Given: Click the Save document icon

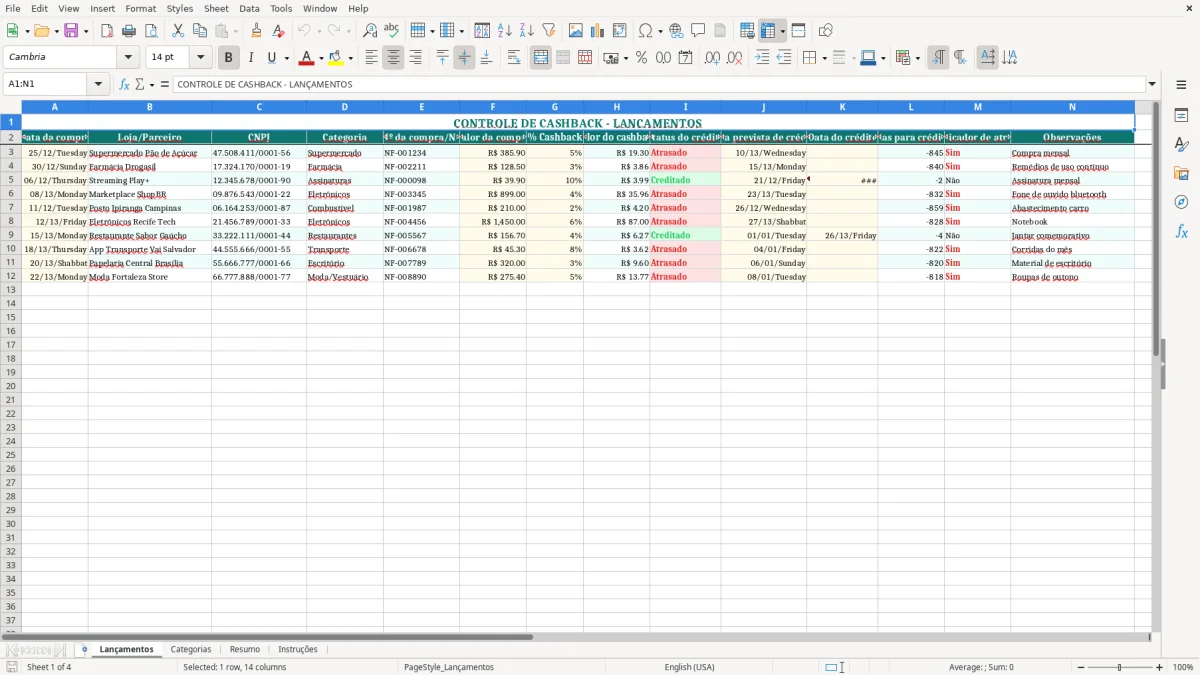Looking at the screenshot, I should click(x=71, y=31).
